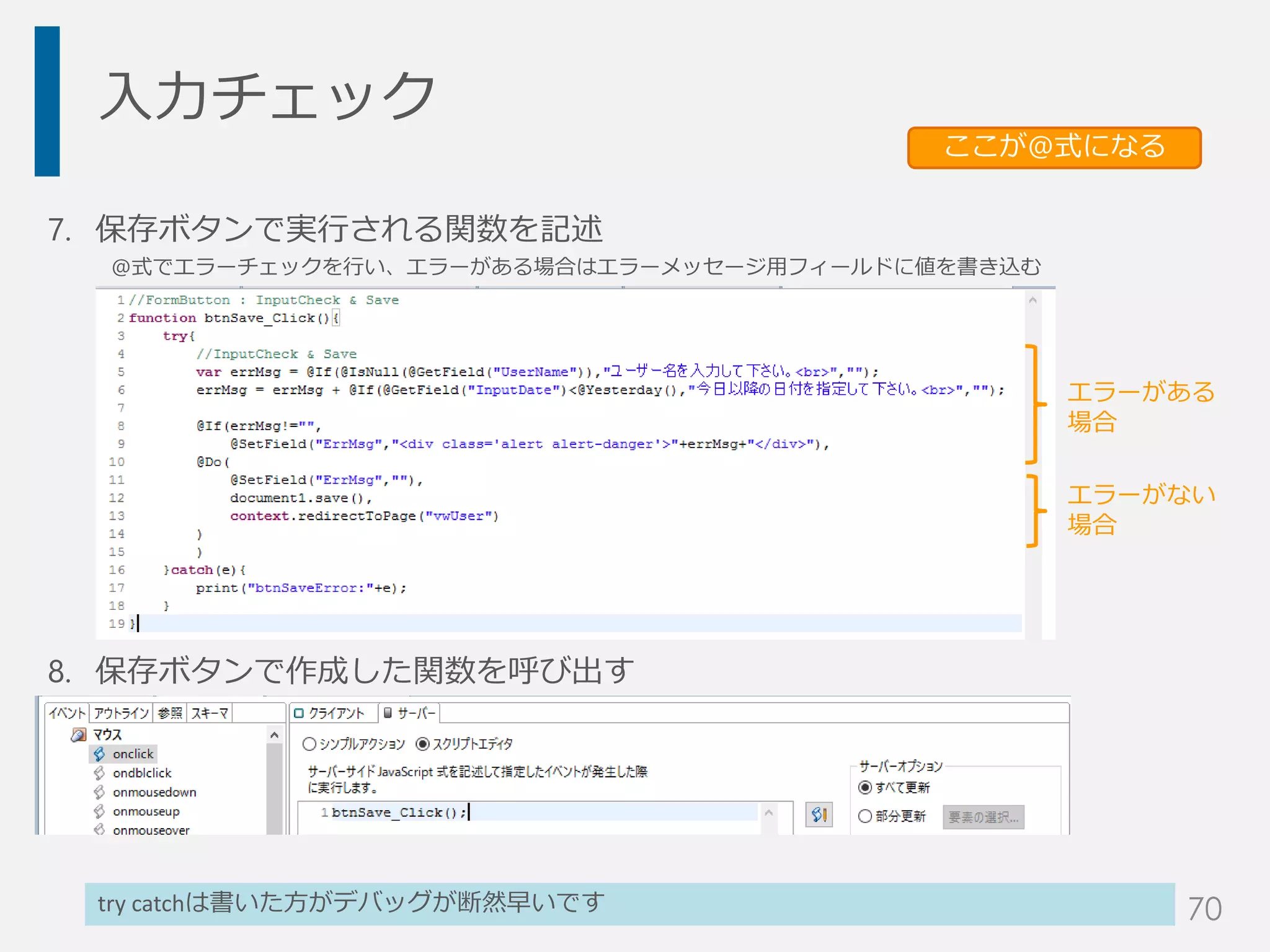1270x952 pixels.
Task: Click the 要素の選択 button
Action: [983, 817]
